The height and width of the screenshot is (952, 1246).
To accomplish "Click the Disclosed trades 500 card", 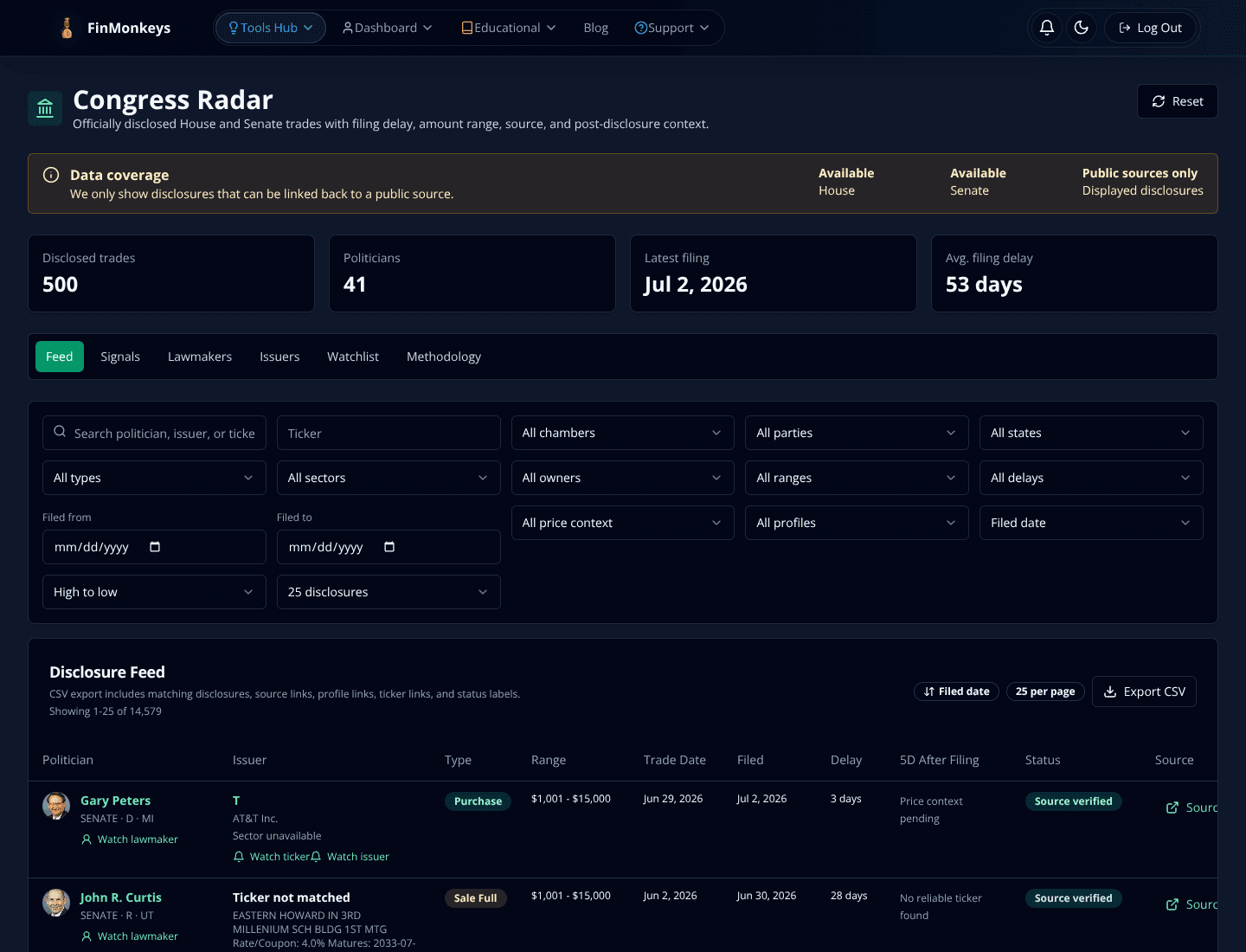I will pyautogui.click(x=171, y=273).
